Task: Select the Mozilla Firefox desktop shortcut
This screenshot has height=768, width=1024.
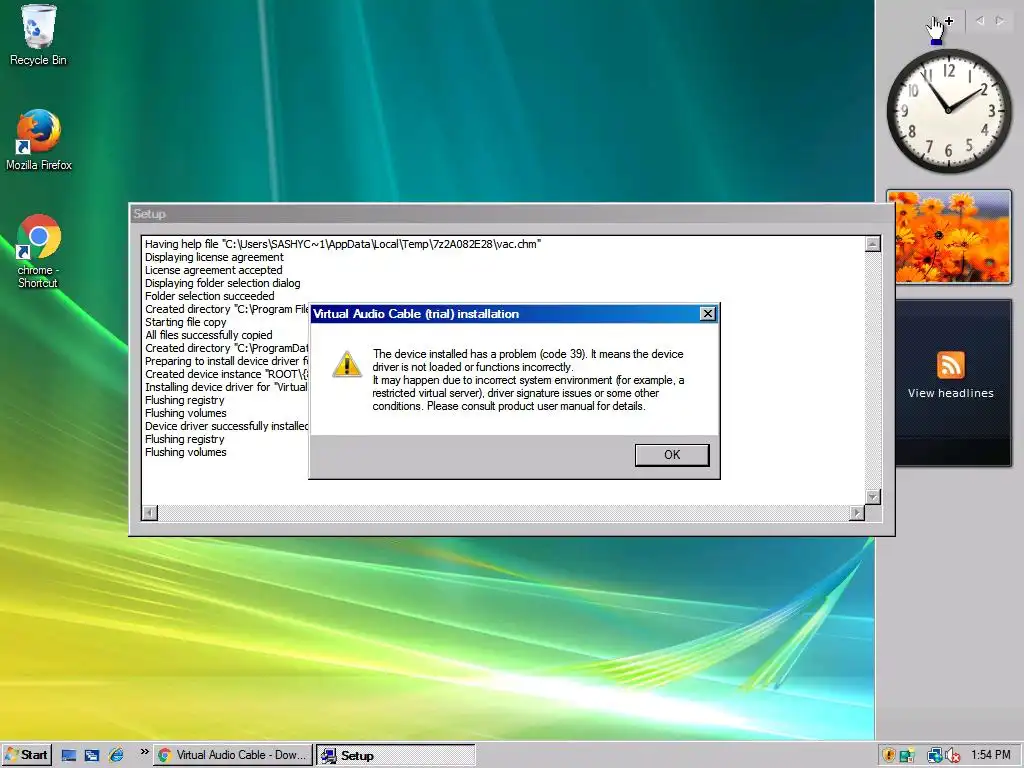Action: click(39, 140)
